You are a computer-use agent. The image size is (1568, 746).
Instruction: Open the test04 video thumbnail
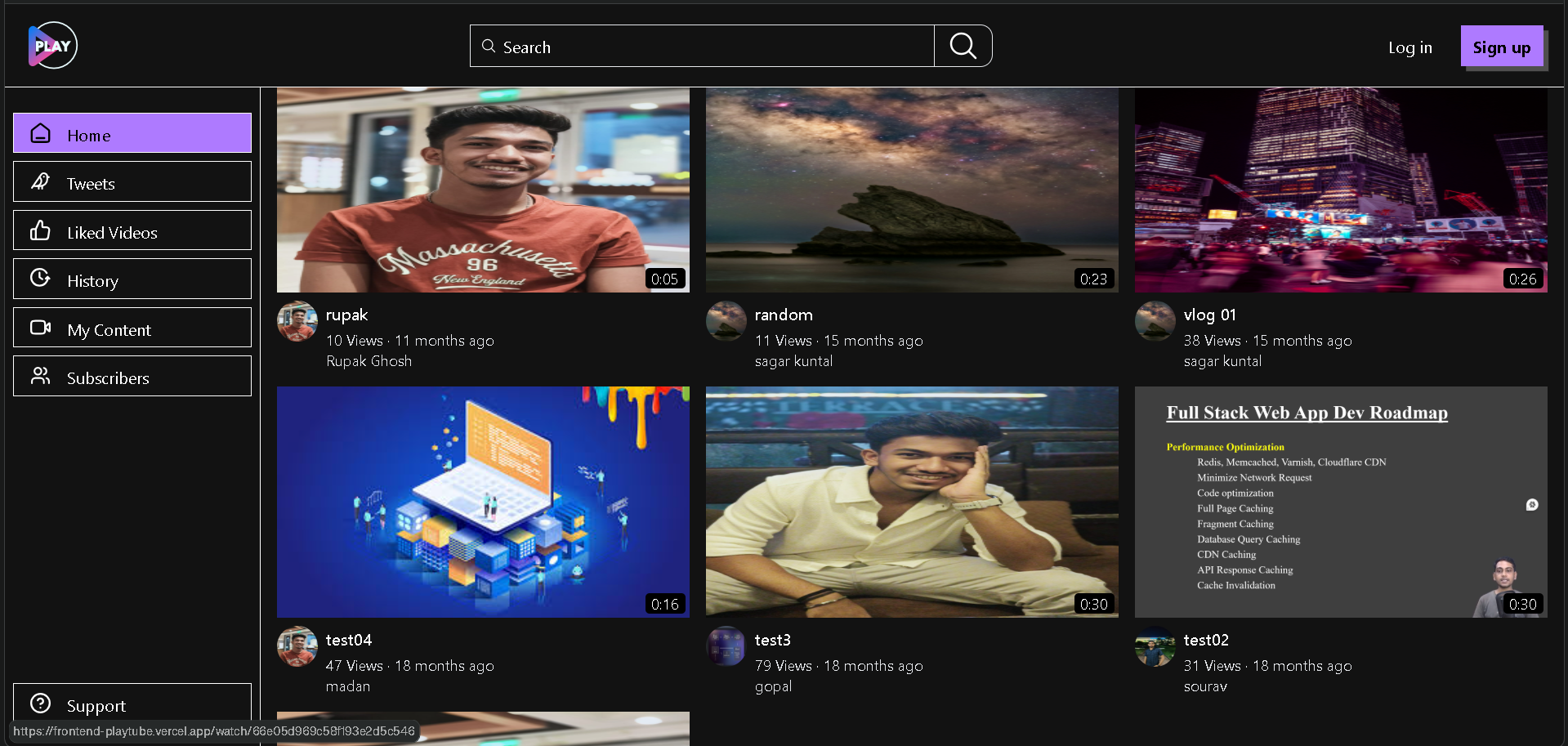(482, 501)
